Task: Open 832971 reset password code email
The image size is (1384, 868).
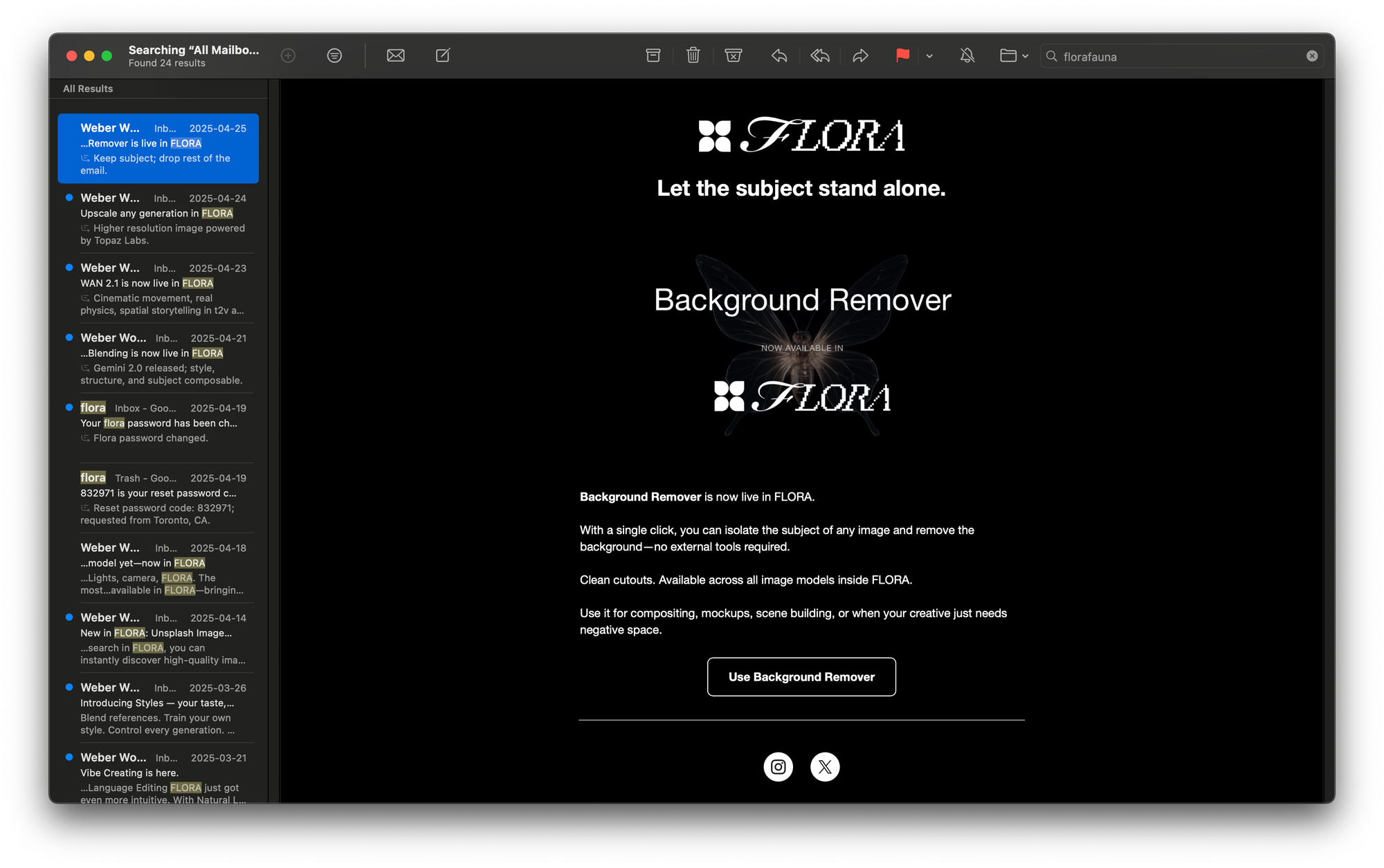Action: (158, 498)
